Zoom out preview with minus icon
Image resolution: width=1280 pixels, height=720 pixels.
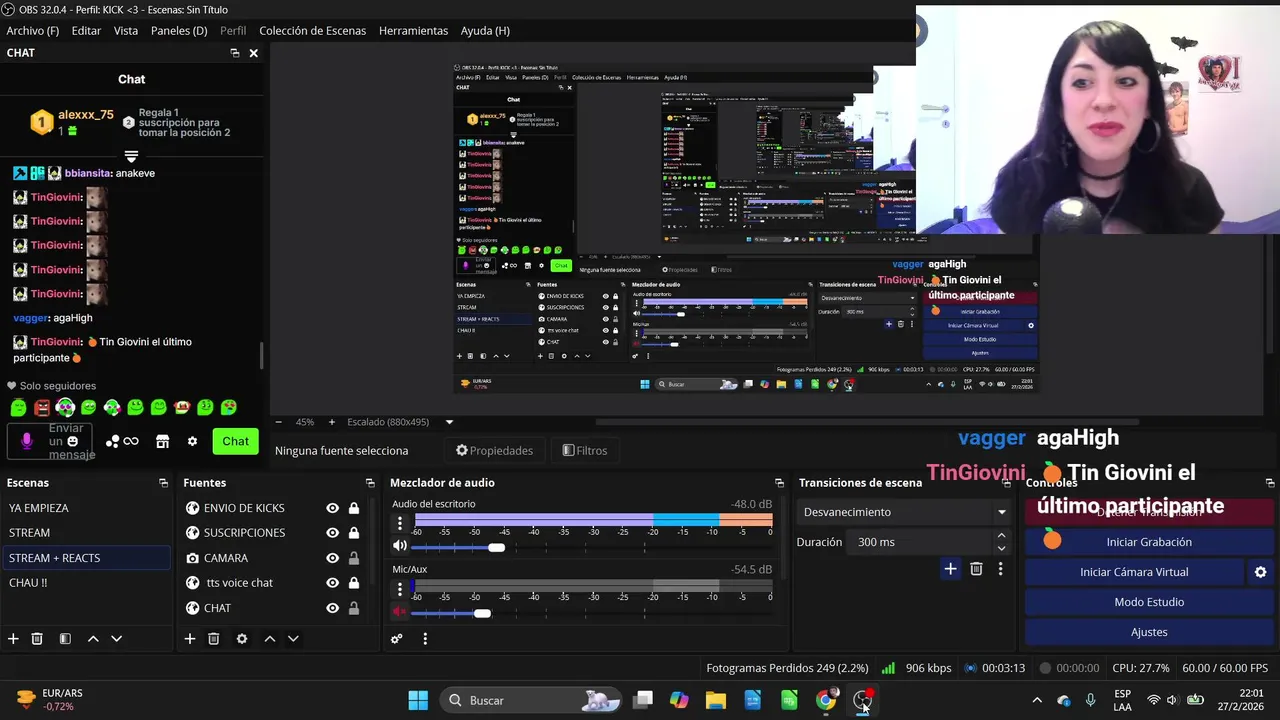point(278,422)
